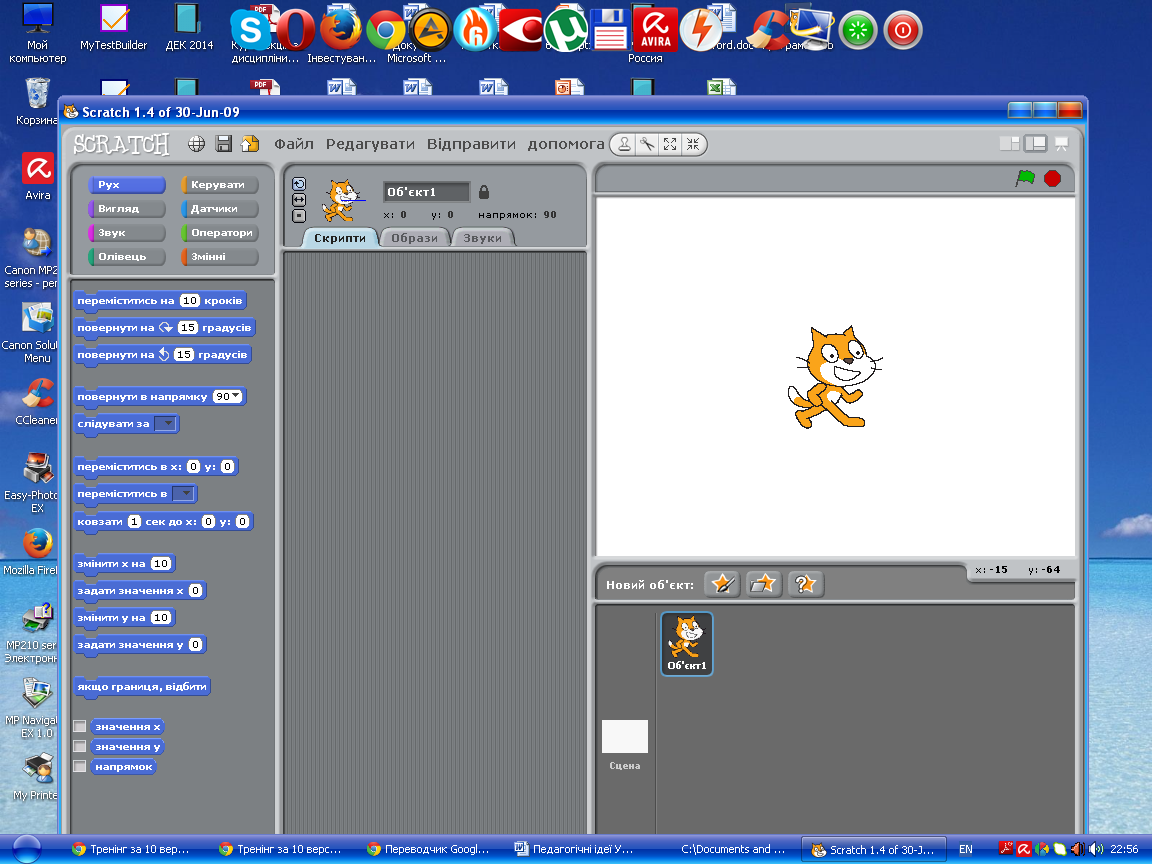The width and height of the screenshot is (1152, 864).
Task: Get a surprise sprite with question-mark icon
Action: click(805, 584)
